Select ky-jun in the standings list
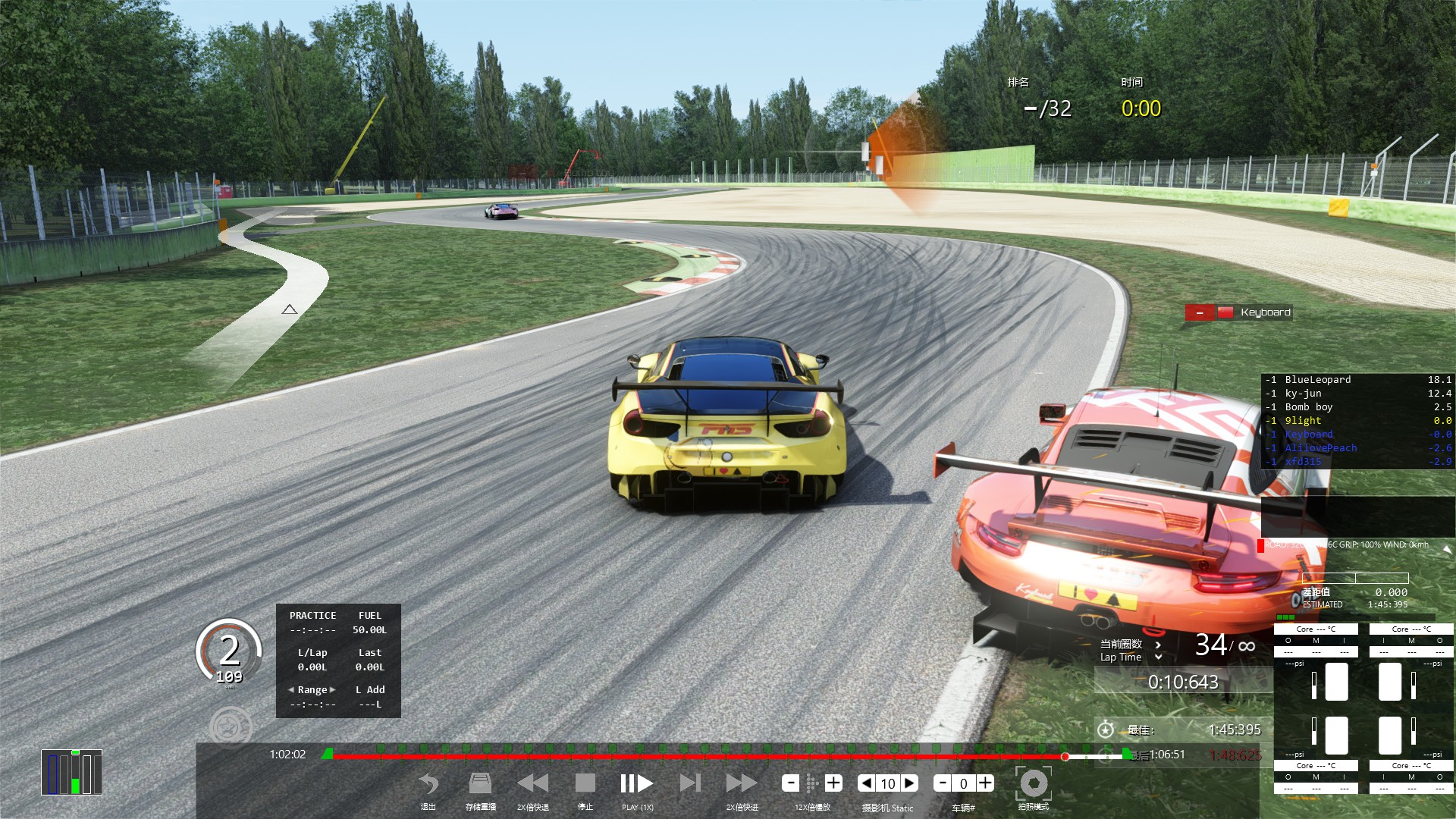 pos(1357,394)
